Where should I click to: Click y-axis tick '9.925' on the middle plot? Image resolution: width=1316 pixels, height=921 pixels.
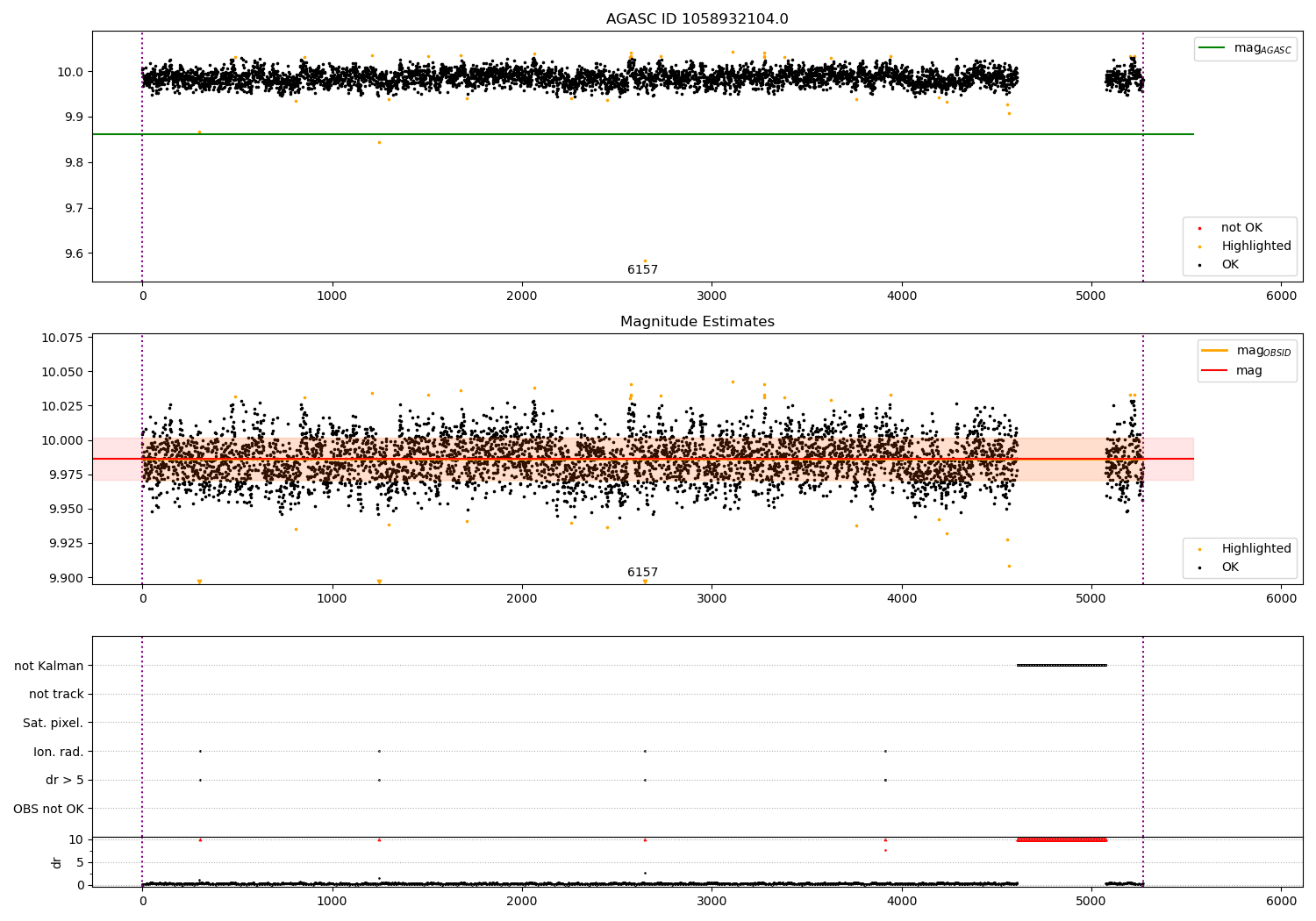[x=67, y=544]
